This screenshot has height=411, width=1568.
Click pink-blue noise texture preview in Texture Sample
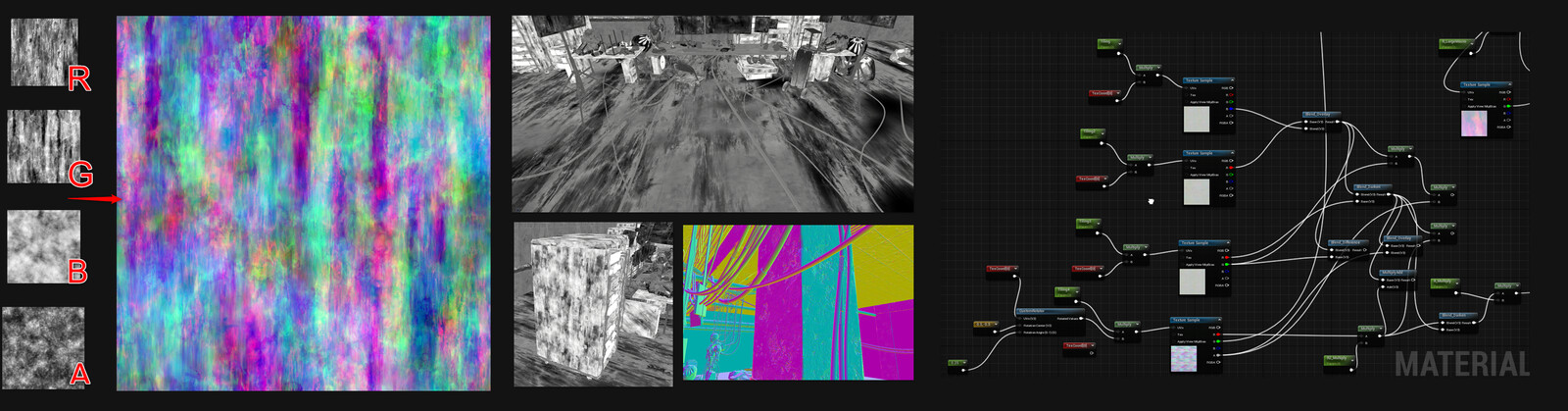tap(1184, 358)
